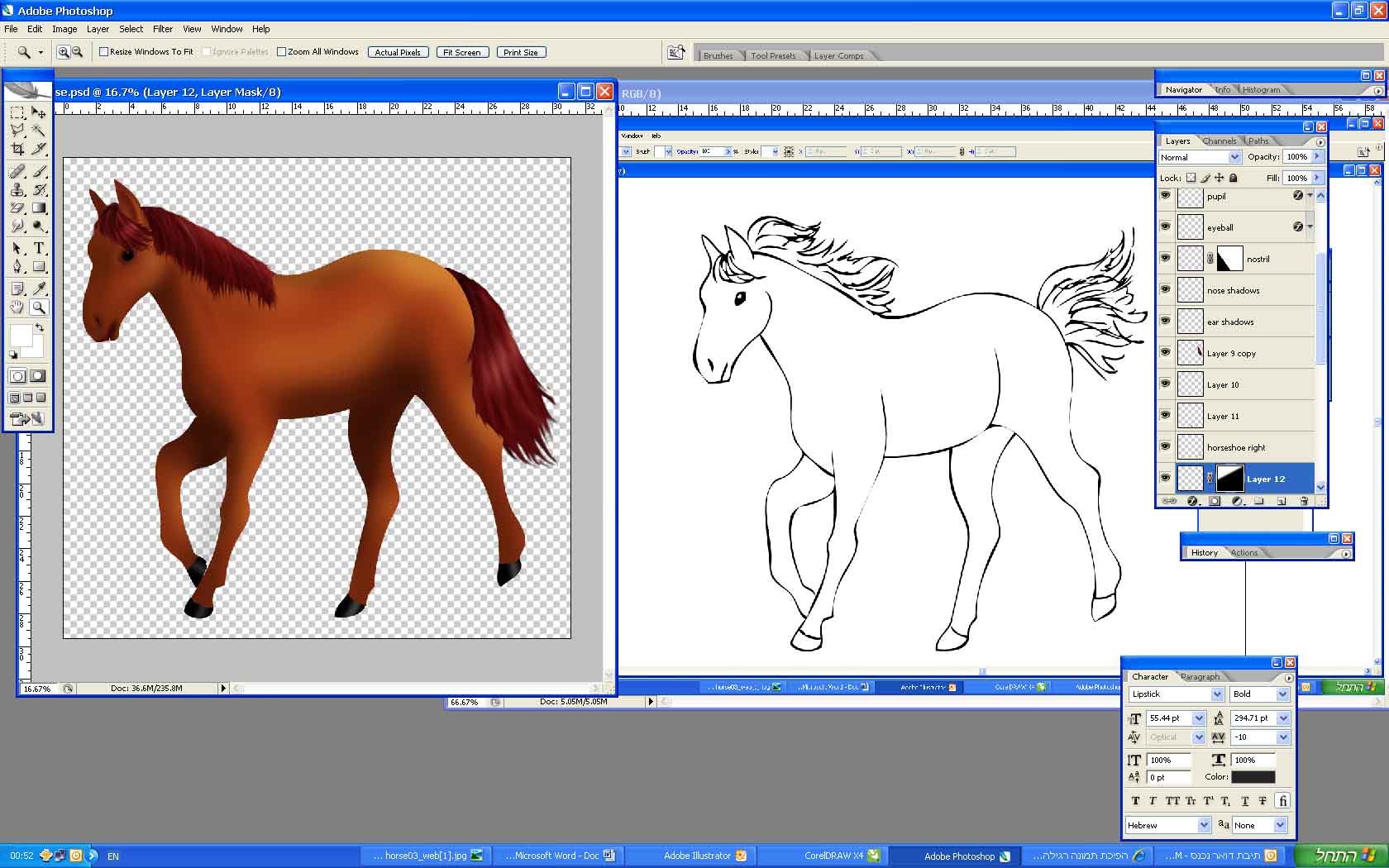This screenshot has width=1389, height=868.
Task: Open the Filter menu
Action: pyautogui.click(x=162, y=29)
